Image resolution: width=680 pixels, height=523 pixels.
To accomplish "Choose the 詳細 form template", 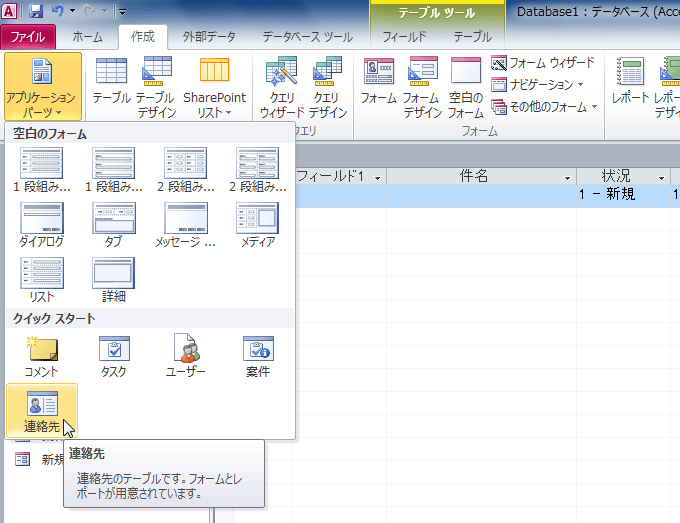I will click(114, 280).
